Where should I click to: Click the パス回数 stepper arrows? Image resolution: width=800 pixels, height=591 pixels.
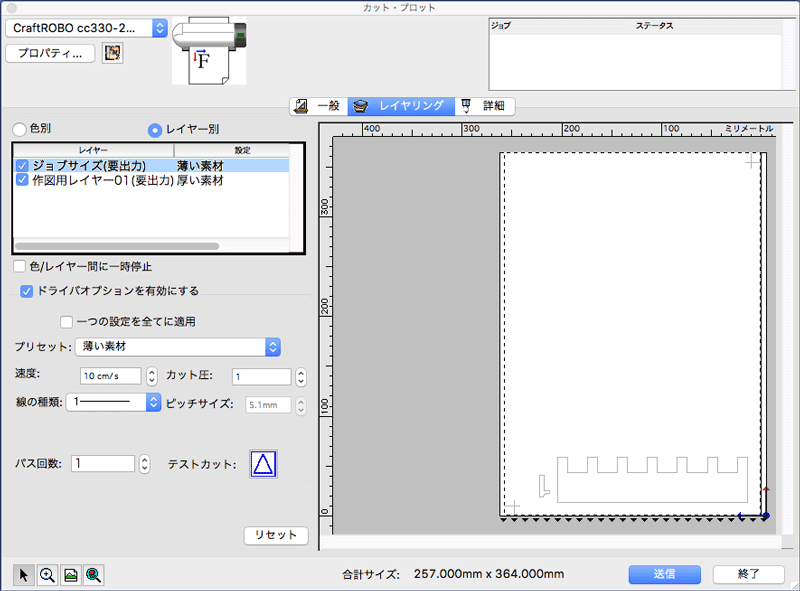pyautogui.click(x=145, y=464)
